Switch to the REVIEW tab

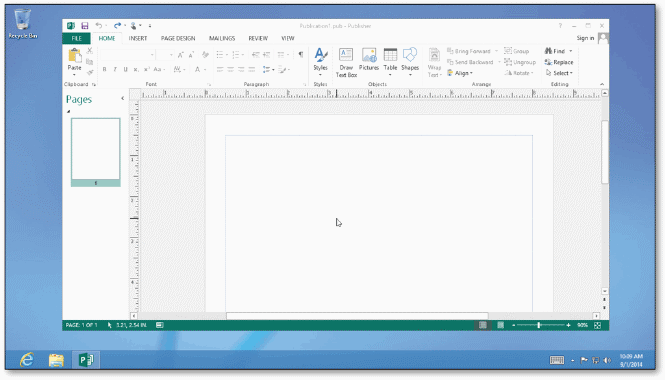click(258, 38)
